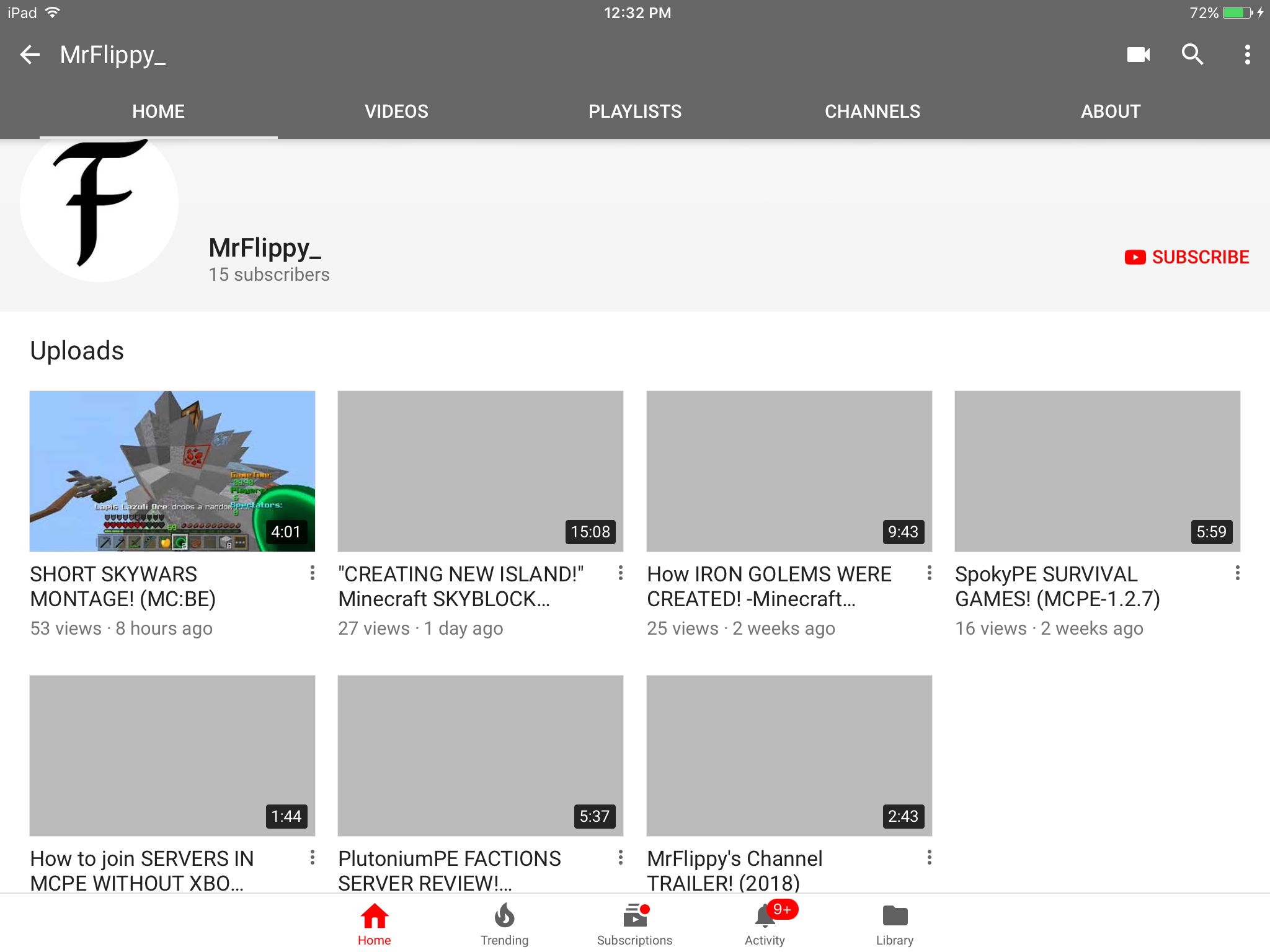The width and height of the screenshot is (1270, 952).
Task: Click the SHORT SKYWARS MONTAGE! (MC:BE) title
Action: coord(123,586)
